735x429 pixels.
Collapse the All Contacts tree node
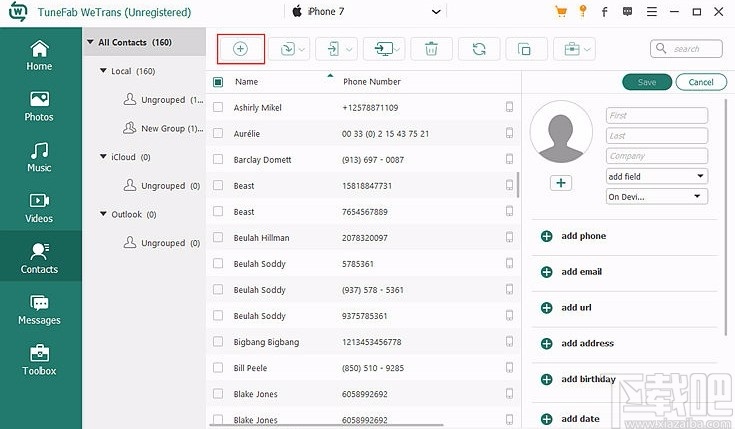click(90, 42)
